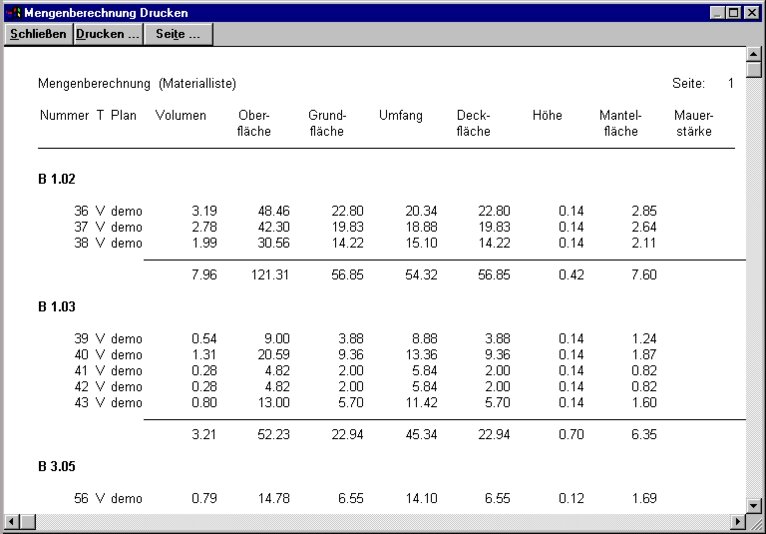
Task: Click the Höhe total 0.42
Action: point(571,275)
